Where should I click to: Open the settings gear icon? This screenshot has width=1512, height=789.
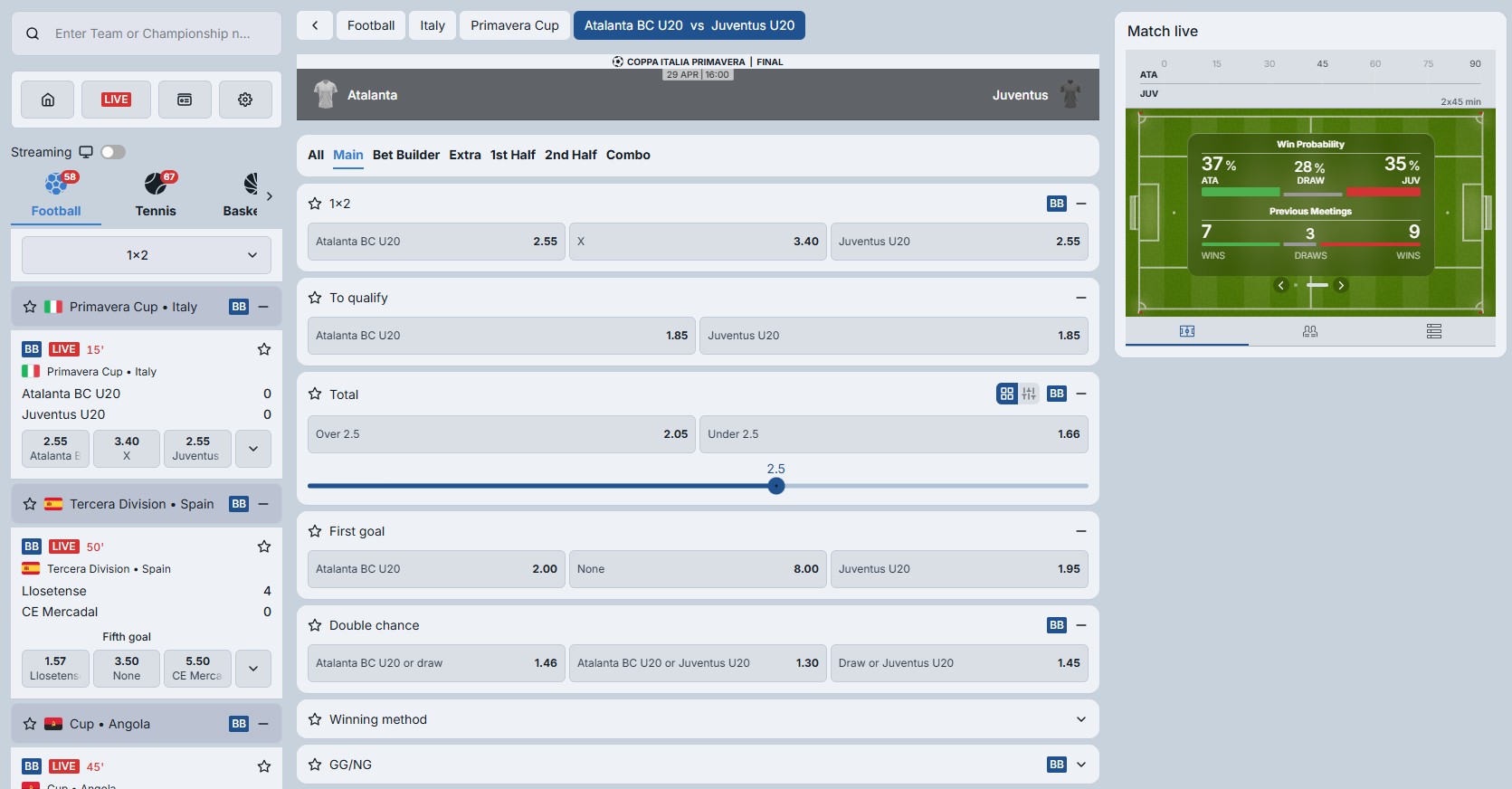coord(245,100)
